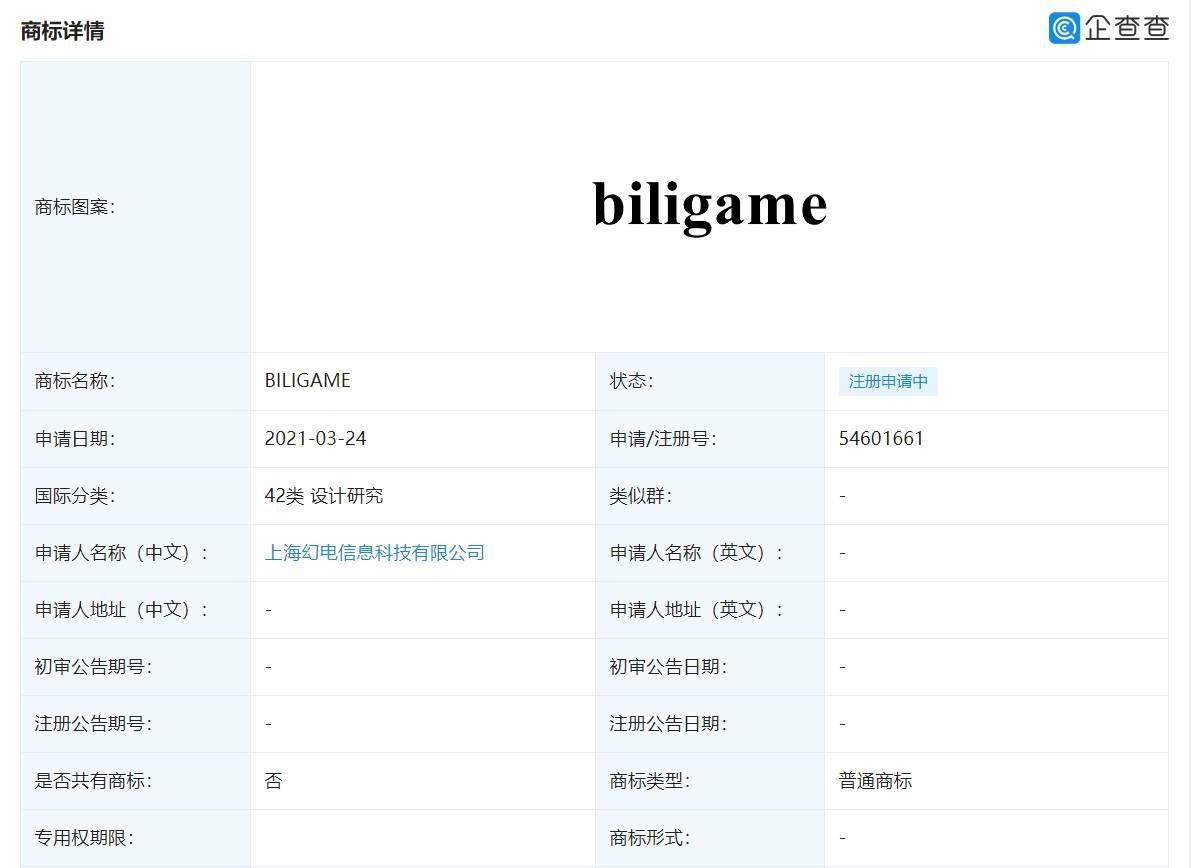The height and width of the screenshot is (868, 1191).
Task: Click the 申请人地址（英文） label
Action: 696,610
